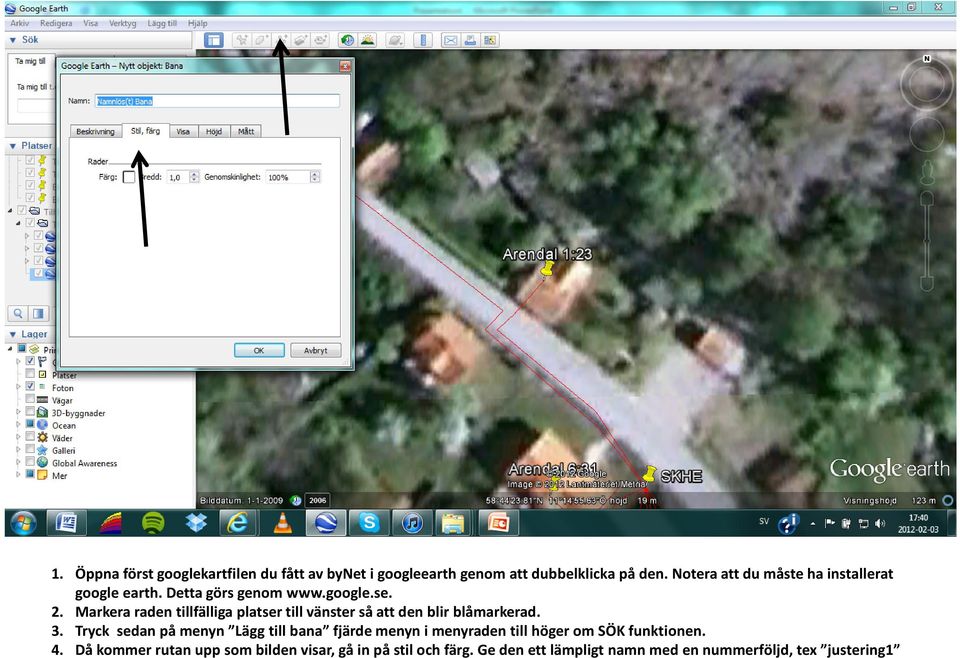Click the Arendal 1:23 yellow pushpin
This screenshot has width=960, height=658.
(547, 269)
